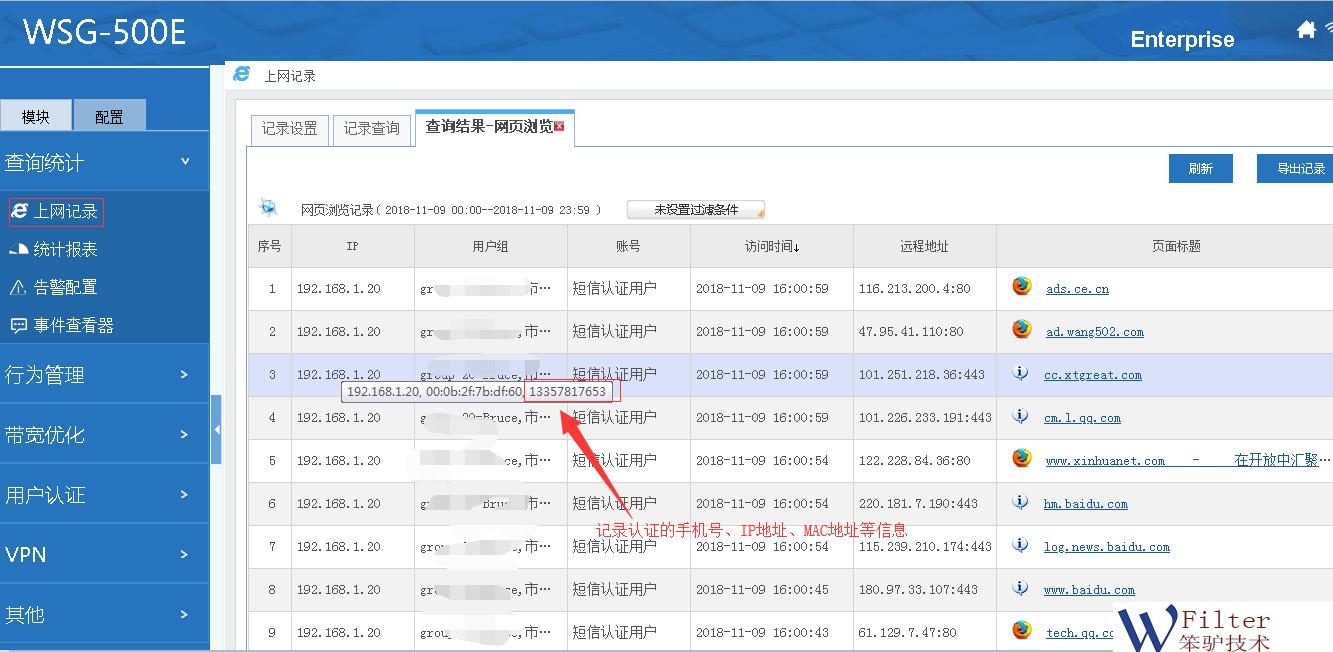1333x652 pixels.
Task: Click the browser icon in the 上网记录 title bar
Action: coord(240,74)
